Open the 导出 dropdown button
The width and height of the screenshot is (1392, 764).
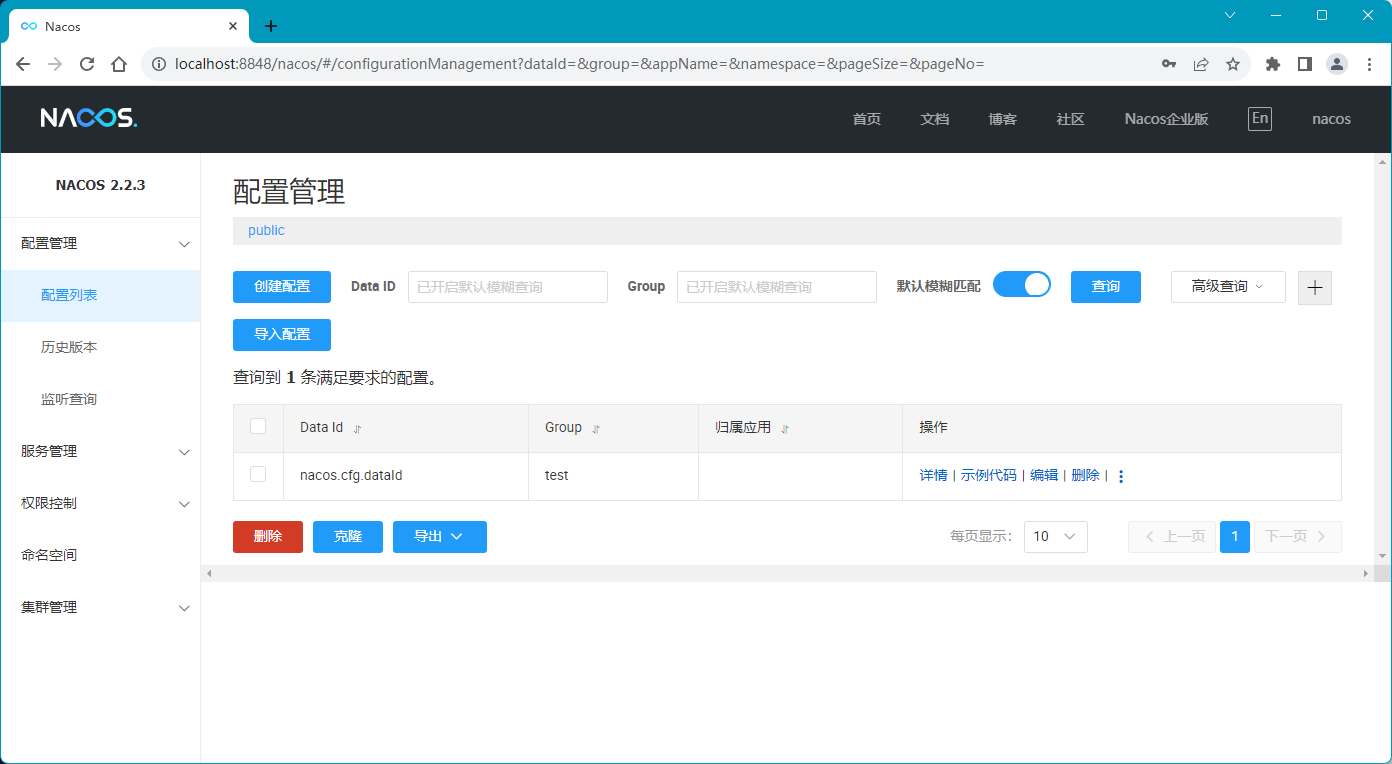tap(440, 536)
